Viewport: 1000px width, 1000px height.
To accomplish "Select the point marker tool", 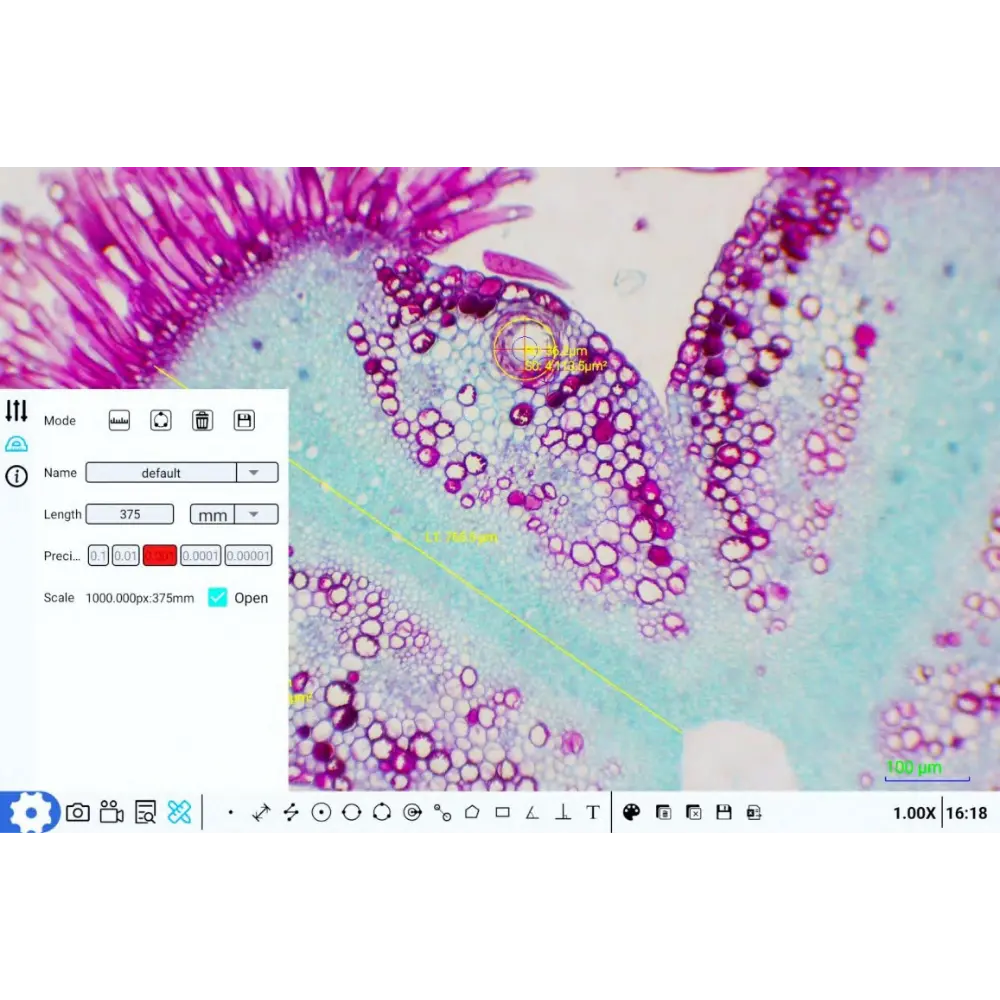I will point(231,813).
